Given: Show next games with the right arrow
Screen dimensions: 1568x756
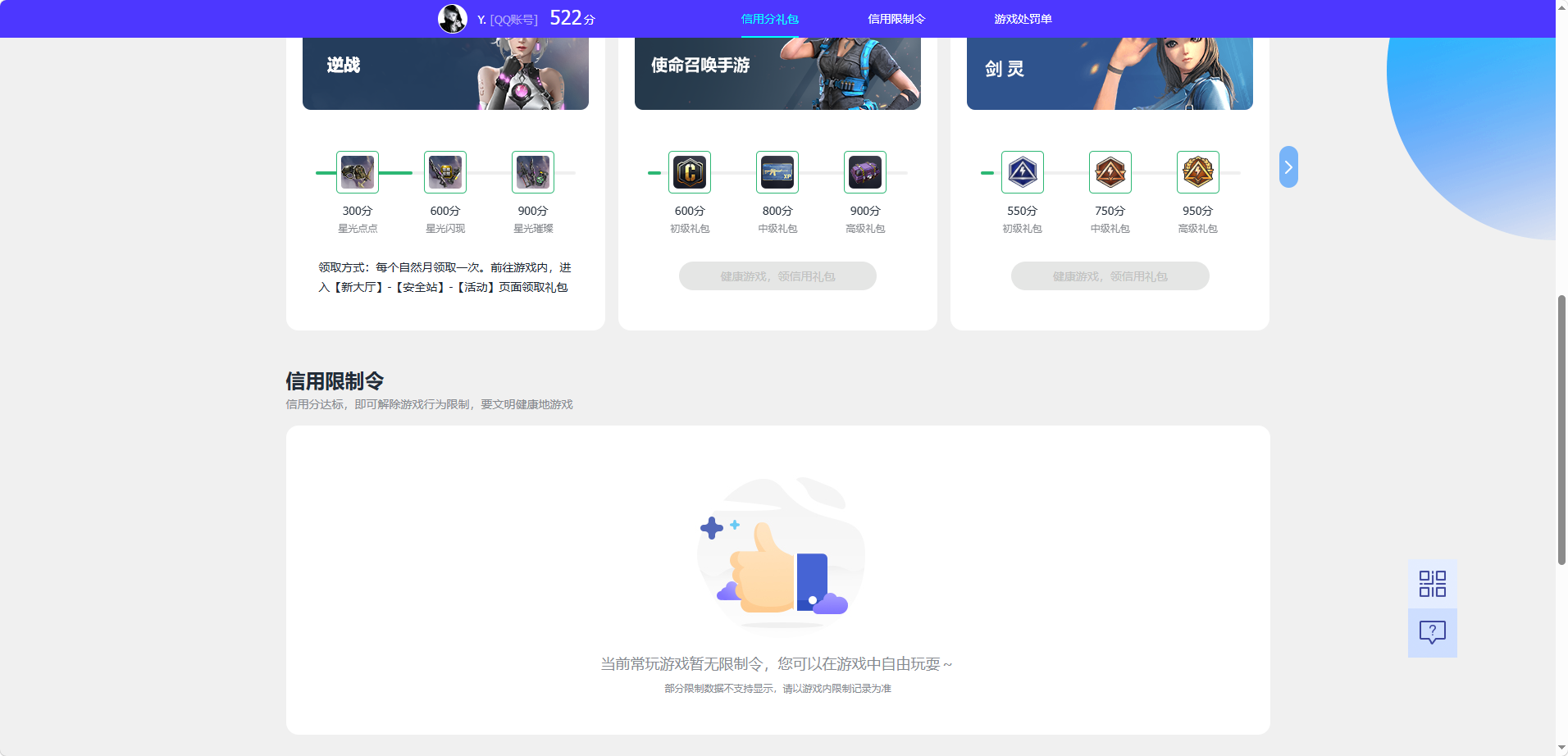Looking at the screenshot, I should pos(1288,167).
